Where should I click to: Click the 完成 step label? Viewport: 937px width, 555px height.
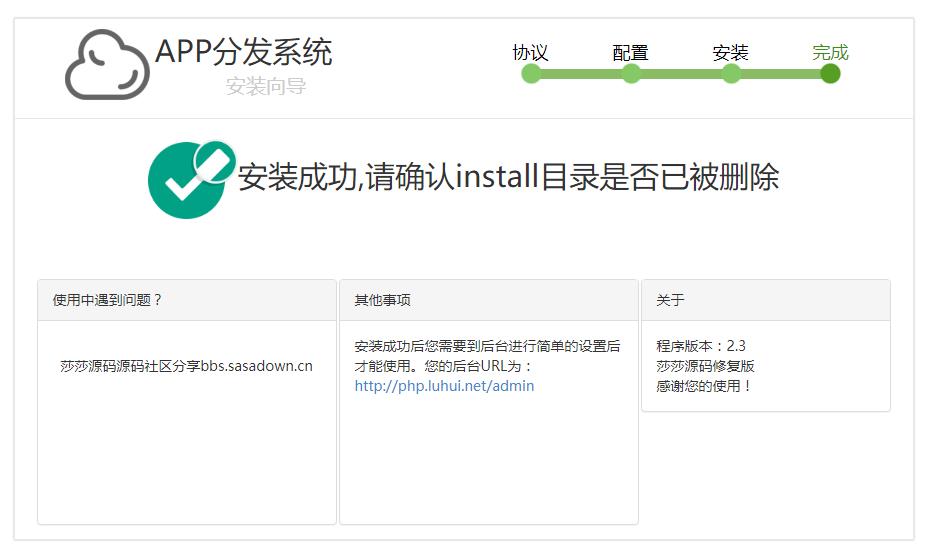830,53
